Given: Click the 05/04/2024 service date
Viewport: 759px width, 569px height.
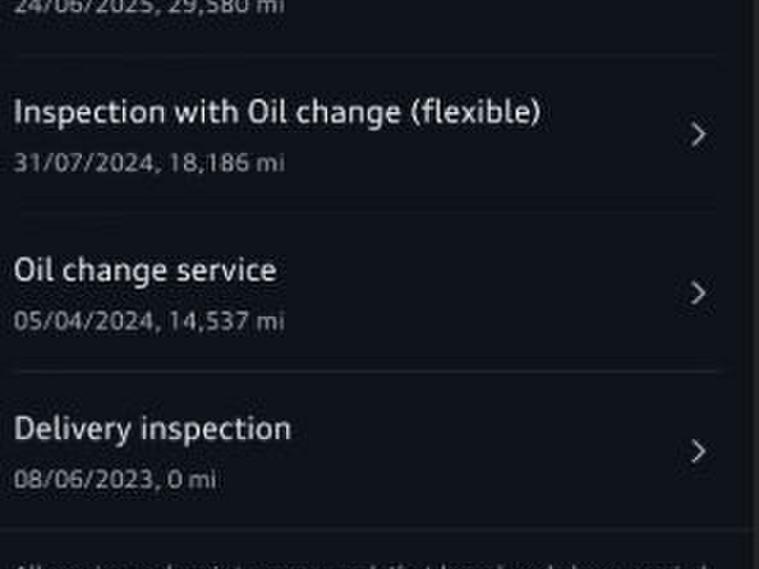Looking at the screenshot, I should [x=83, y=321].
